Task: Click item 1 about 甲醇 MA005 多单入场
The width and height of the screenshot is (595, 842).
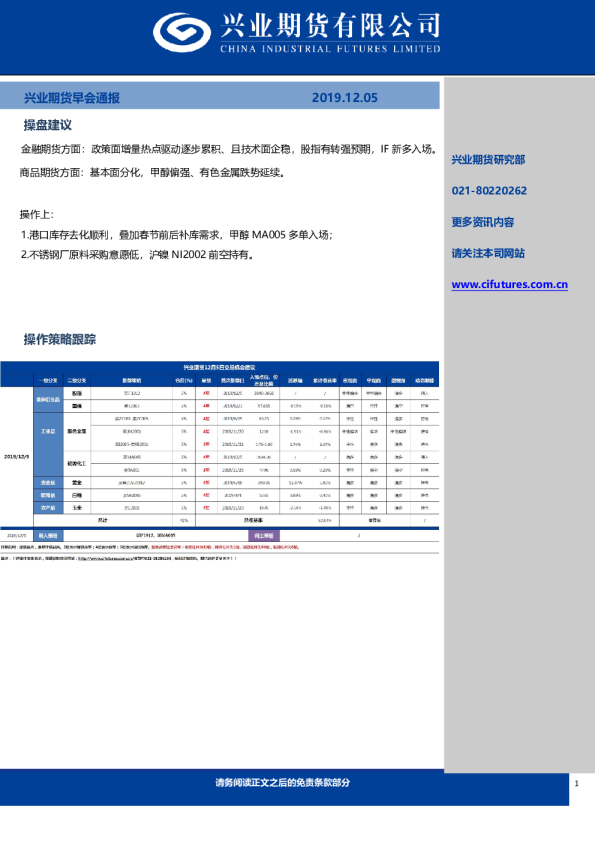Action: tap(177, 235)
